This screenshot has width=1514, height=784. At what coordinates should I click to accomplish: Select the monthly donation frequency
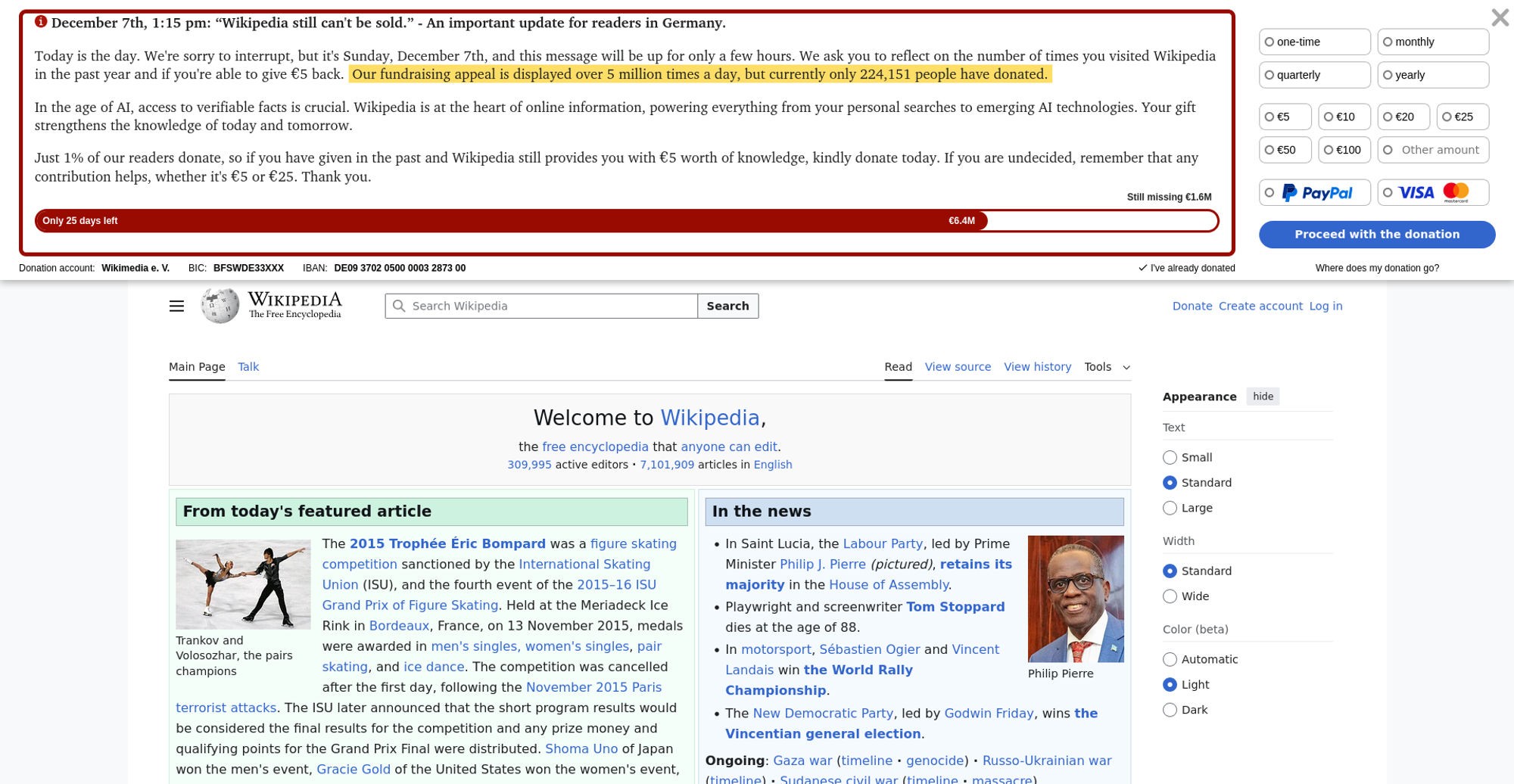[1432, 42]
